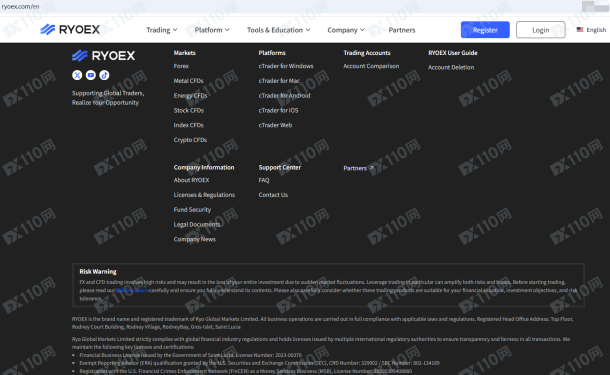Open cTrader for Windows link
Viewport: 610px width, 375px height.
[286, 66]
